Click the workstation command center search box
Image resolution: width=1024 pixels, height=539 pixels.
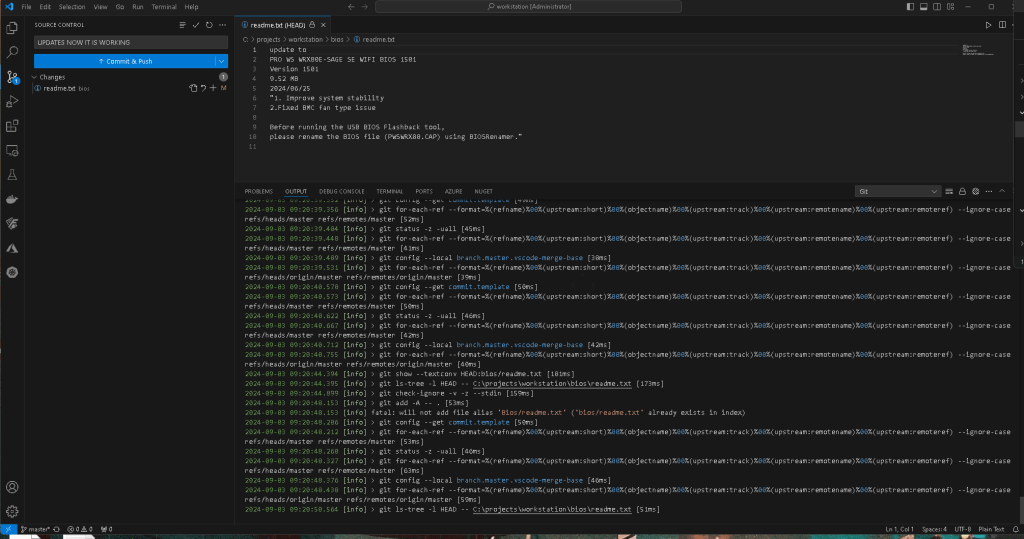click(x=528, y=7)
